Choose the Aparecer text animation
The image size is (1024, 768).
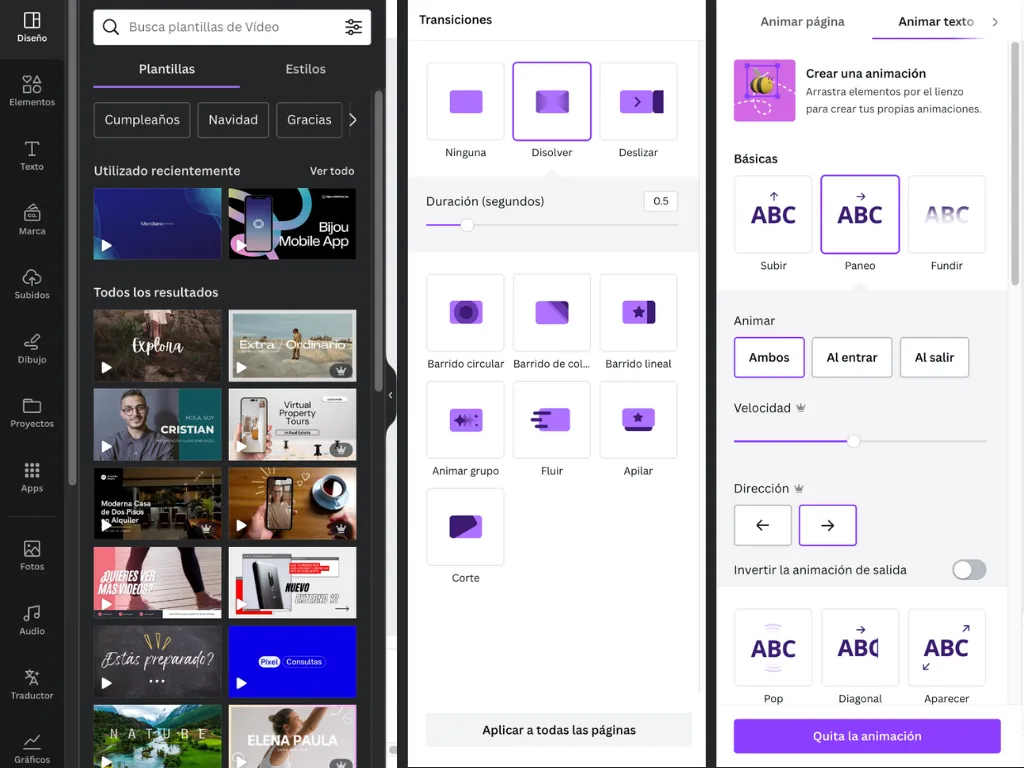(947, 648)
